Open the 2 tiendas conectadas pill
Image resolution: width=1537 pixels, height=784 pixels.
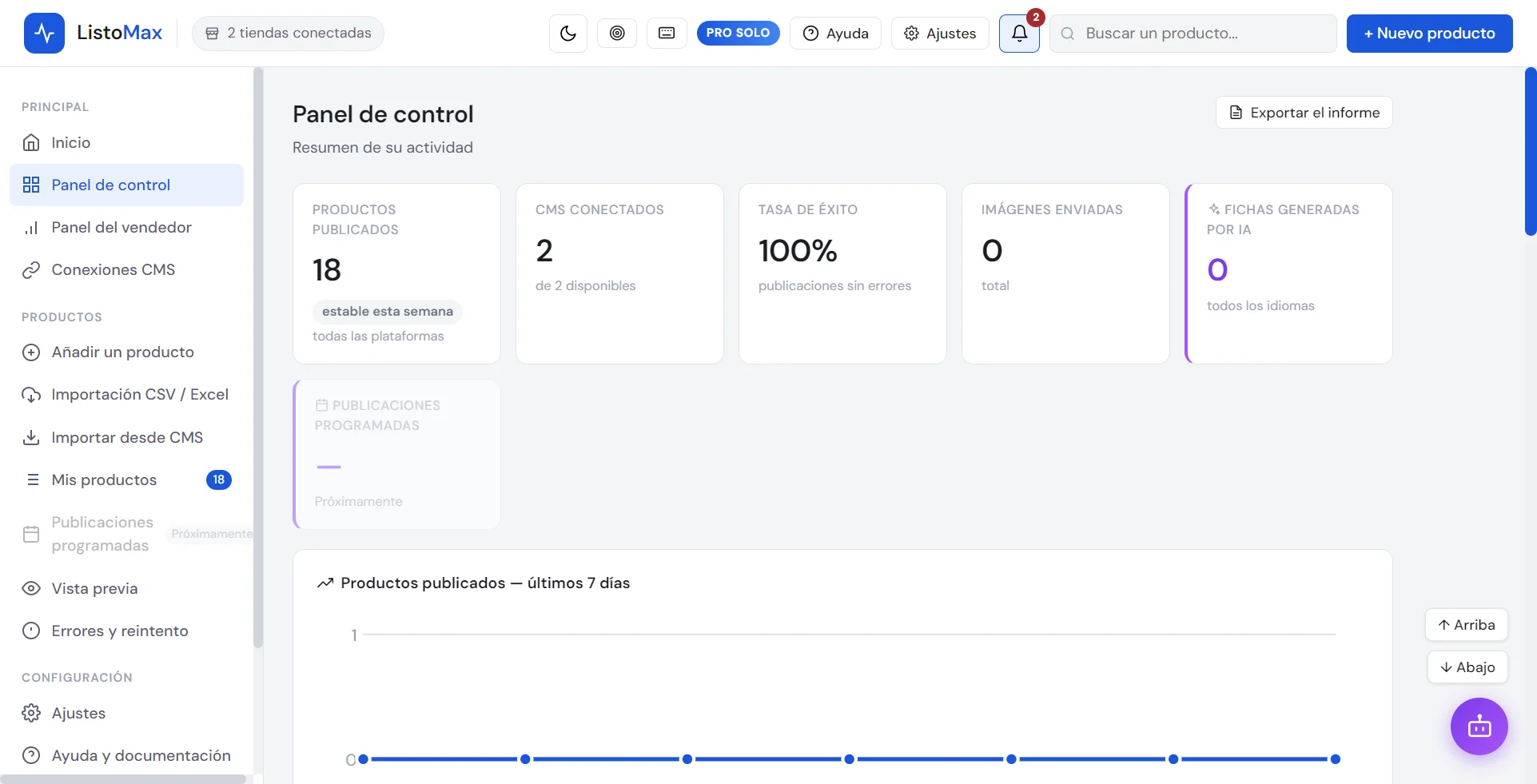pos(288,34)
